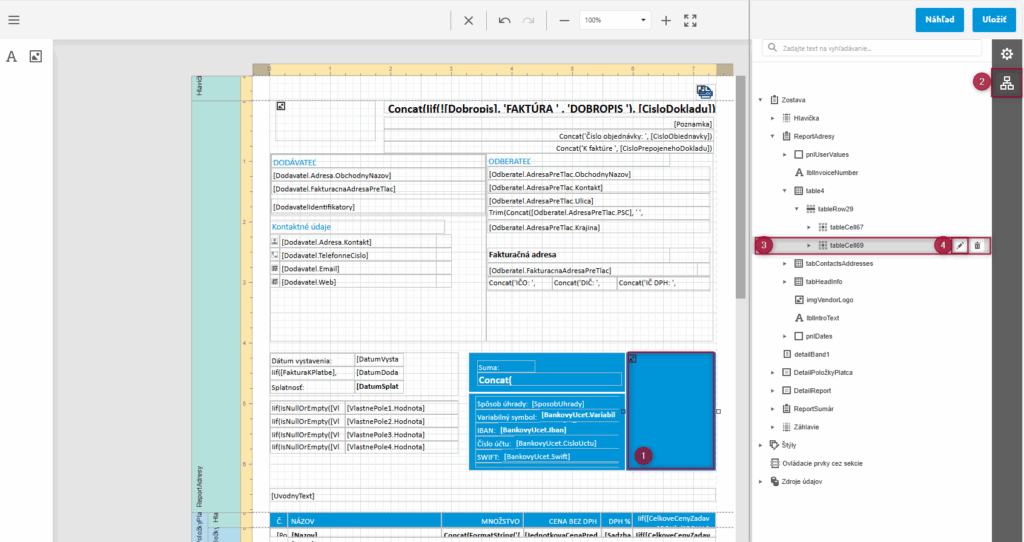Select the Picture box tool
Screen dimensions: 1024x542
tap(35, 57)
